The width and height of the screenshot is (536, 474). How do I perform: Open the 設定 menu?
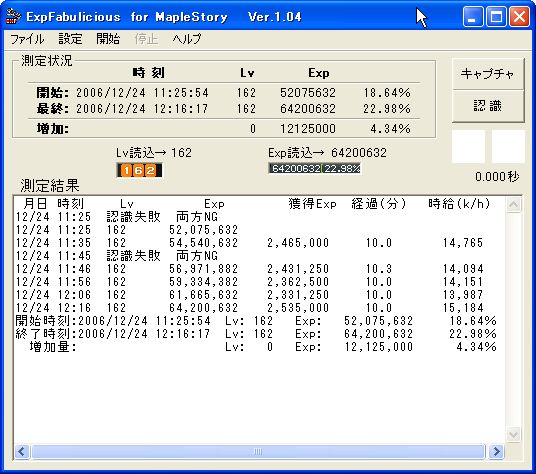pos(70,39)
